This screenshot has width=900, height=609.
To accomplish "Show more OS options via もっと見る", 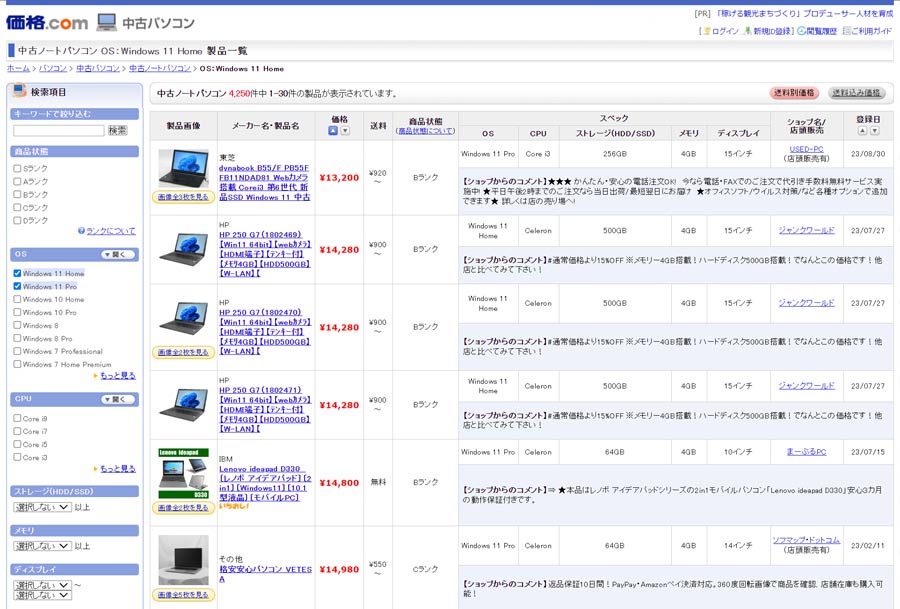I will click(118, 375).
